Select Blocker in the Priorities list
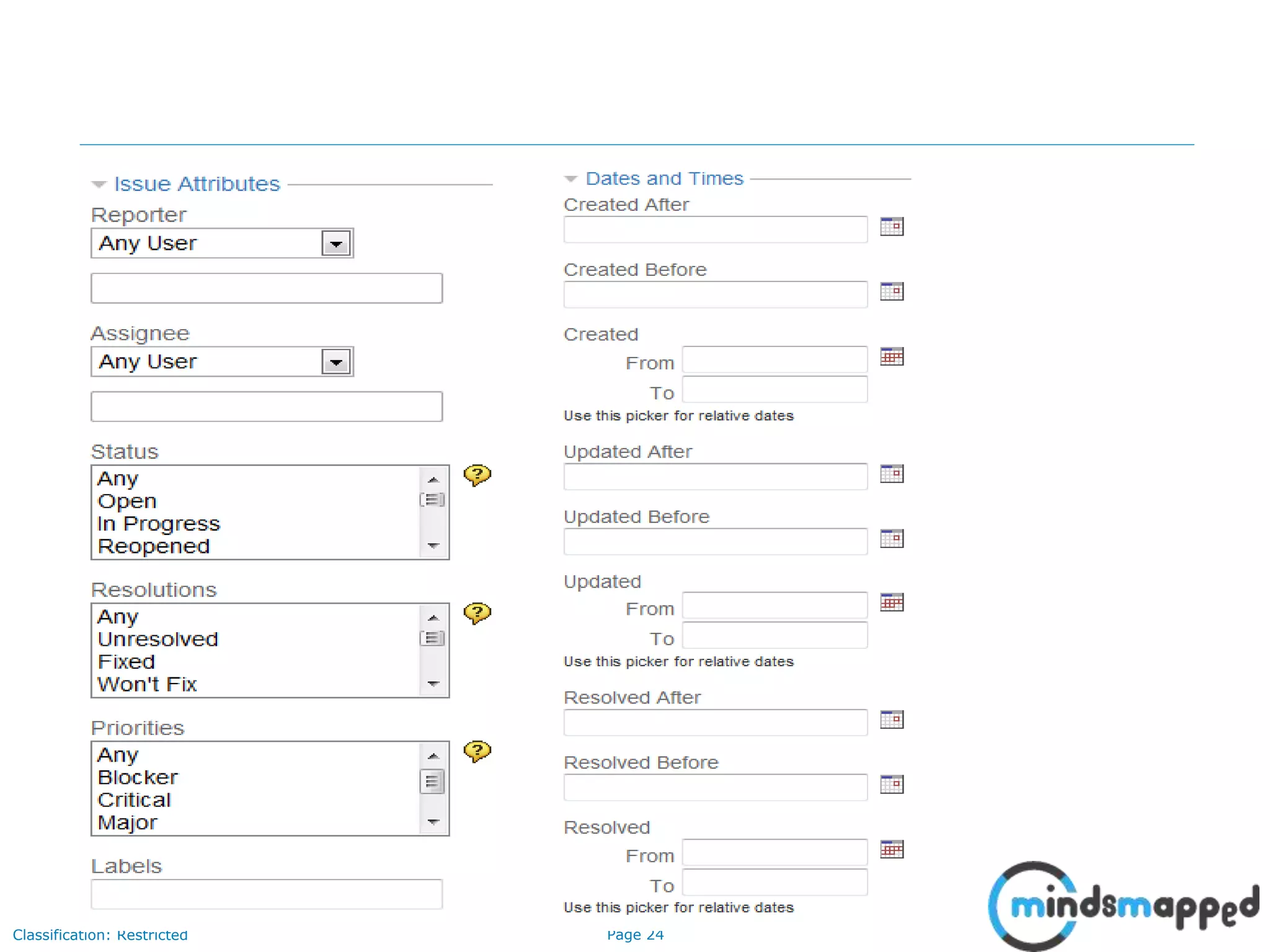The height and width of the screenshot is (952, 1270). click(138, 777)
